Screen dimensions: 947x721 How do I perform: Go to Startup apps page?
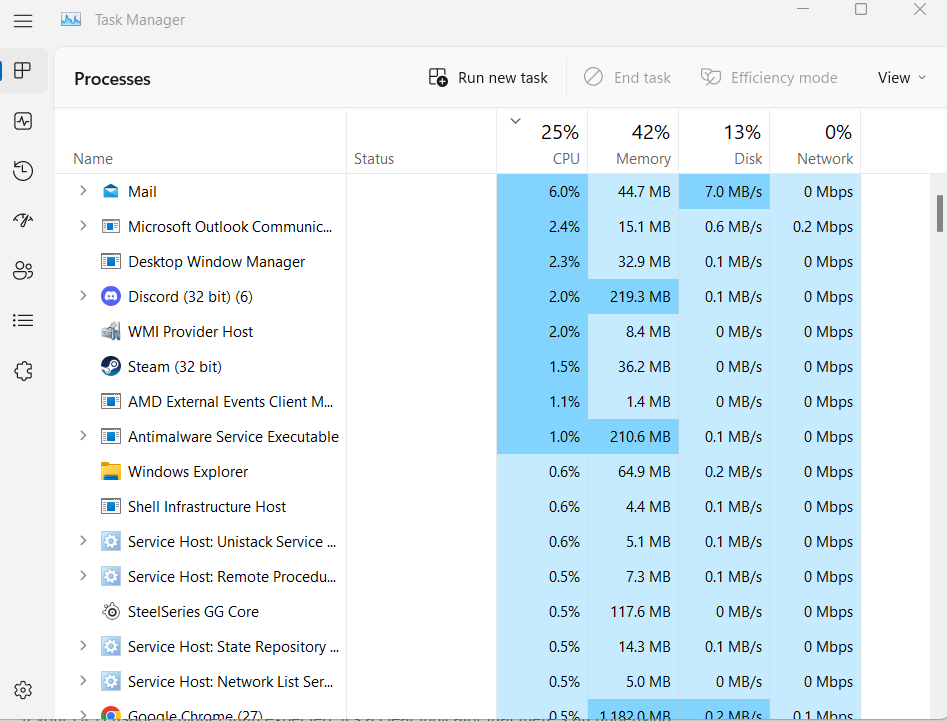(23, 221)
